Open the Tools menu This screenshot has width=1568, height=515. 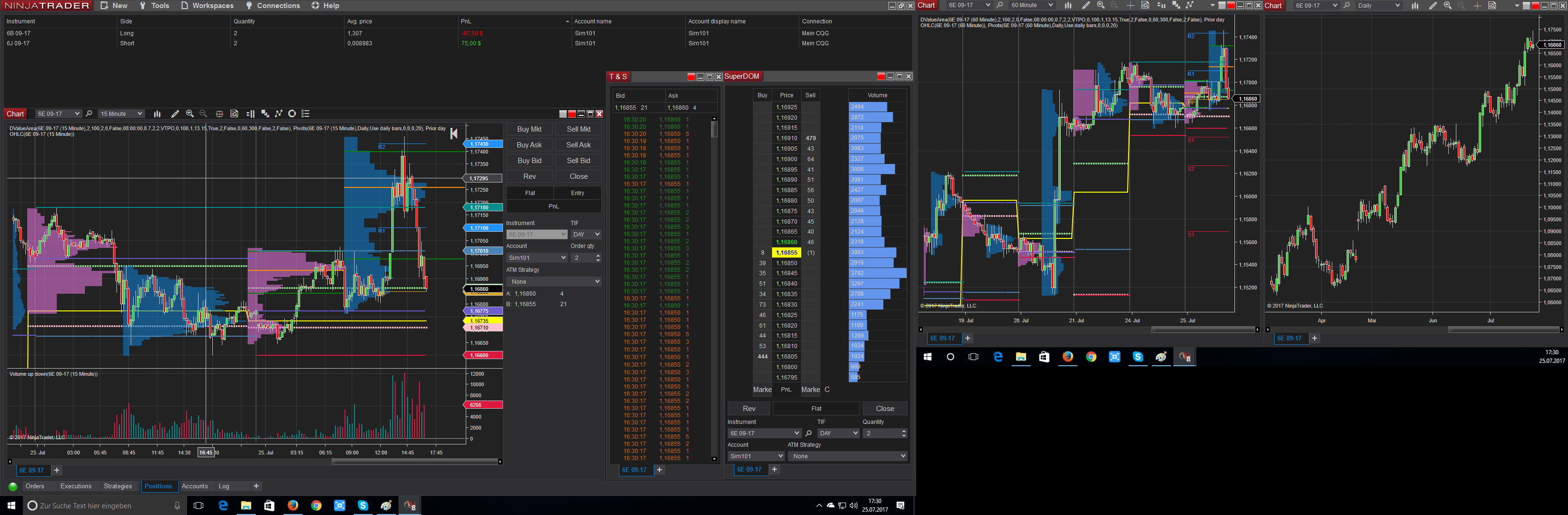click(x=155, y=5)
